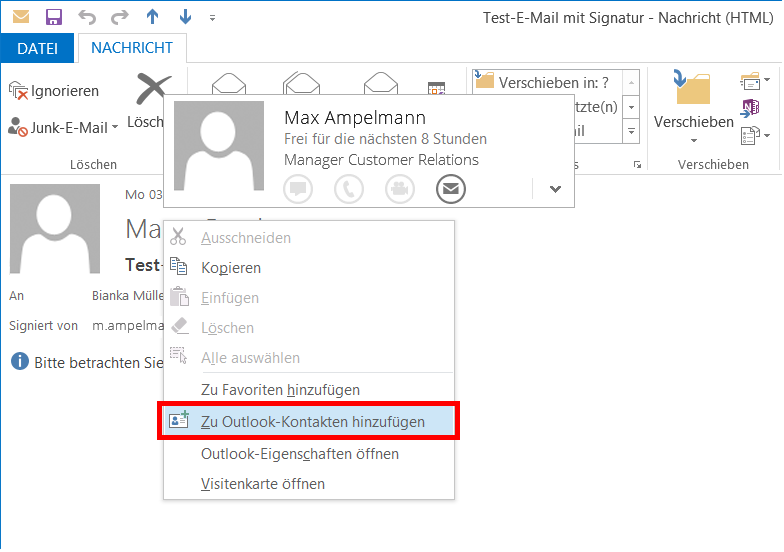The height and width of the screenshot is (552, 784).
Task: Open the quick steps dialog launcher
Action: tap(637, 164)
